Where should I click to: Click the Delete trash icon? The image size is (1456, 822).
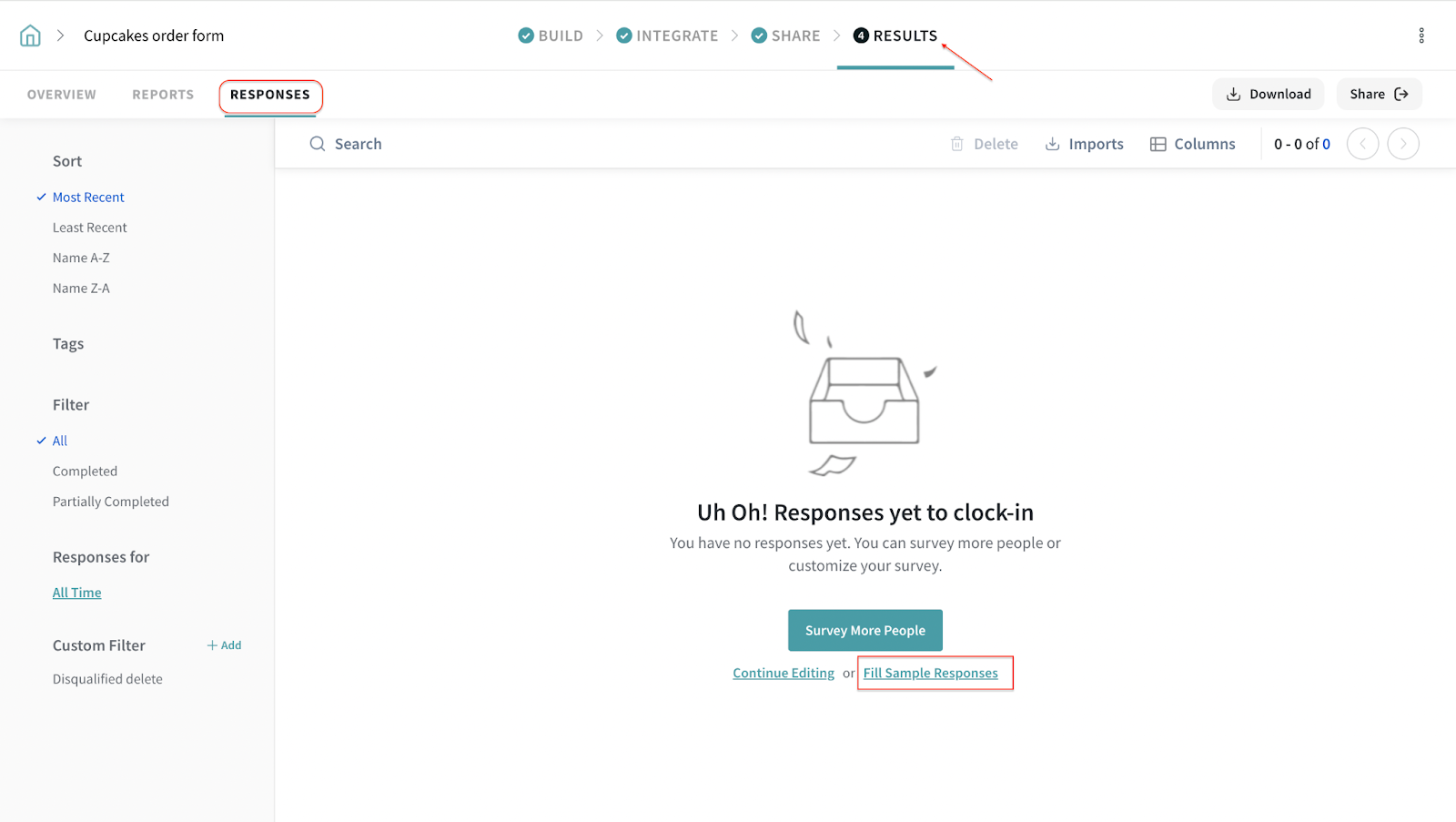957,144
